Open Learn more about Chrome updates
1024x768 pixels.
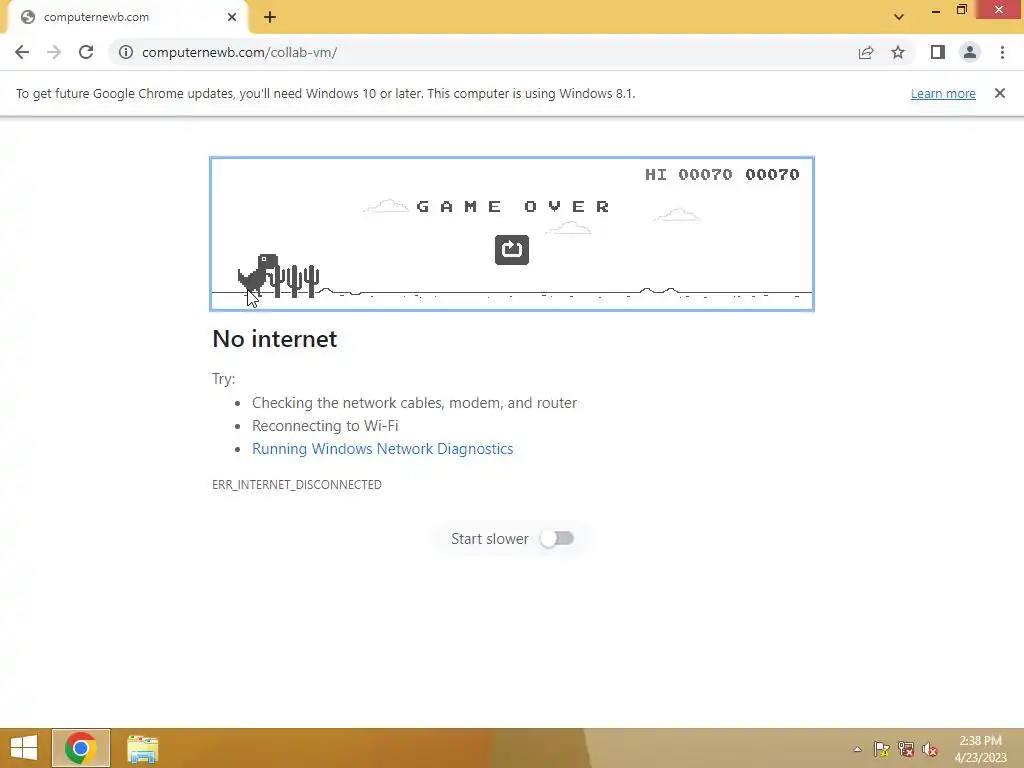[943, 93]
